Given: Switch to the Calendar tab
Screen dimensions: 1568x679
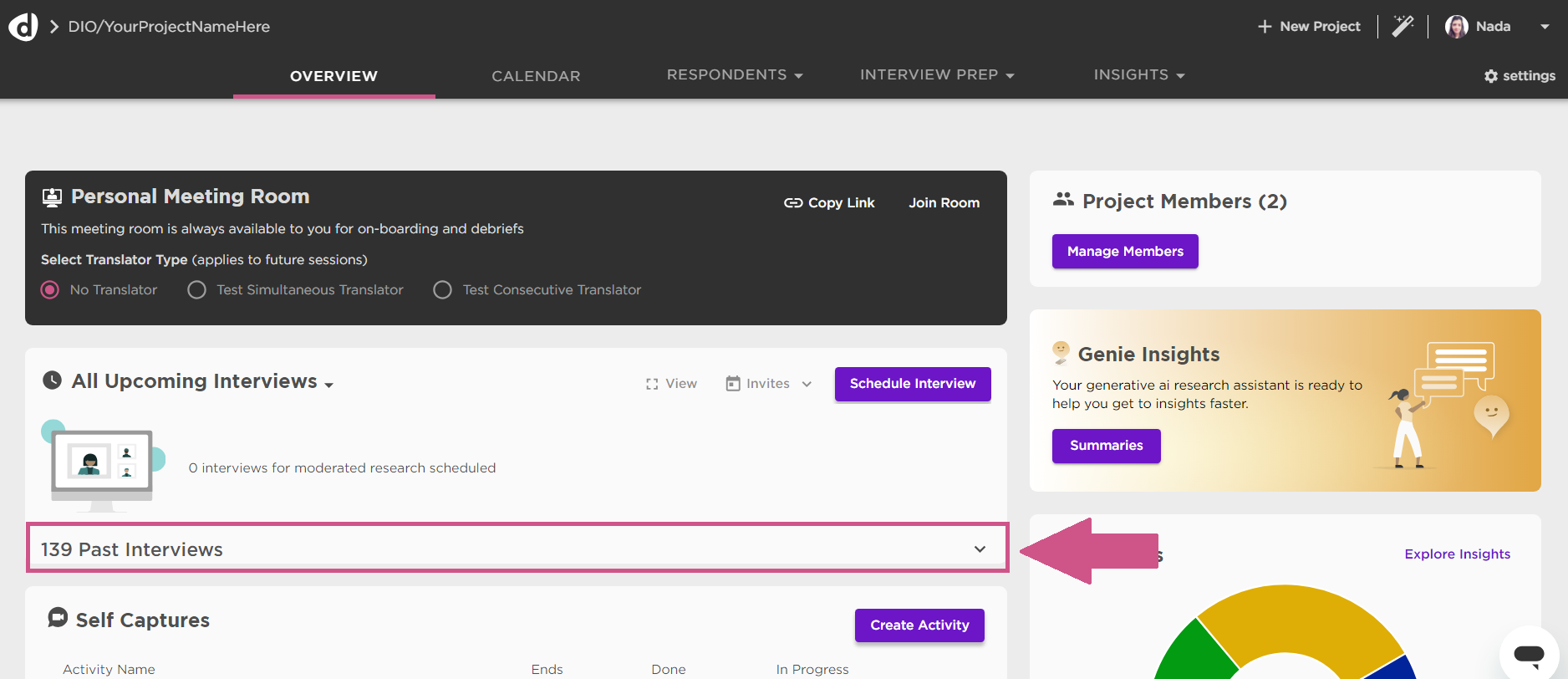Looking at the screenshot, I should (536, 76).
